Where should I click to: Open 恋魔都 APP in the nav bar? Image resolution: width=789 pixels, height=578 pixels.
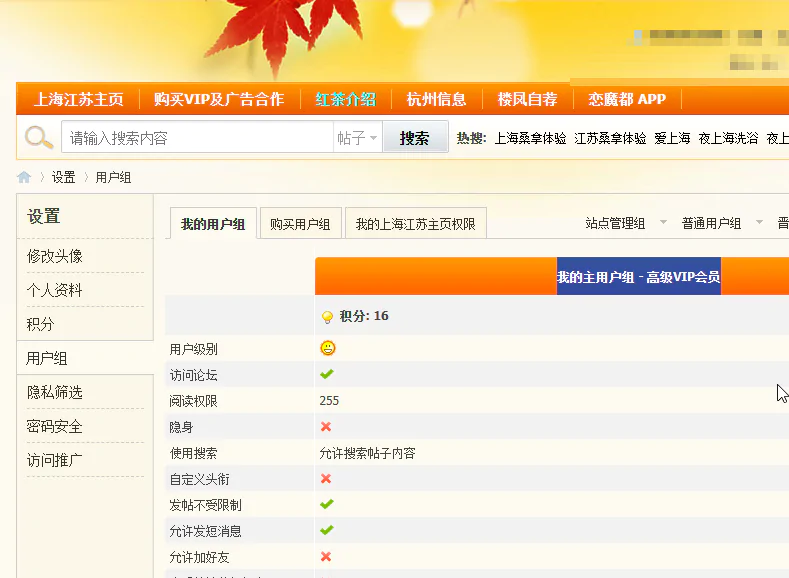[x=627, y=99]
